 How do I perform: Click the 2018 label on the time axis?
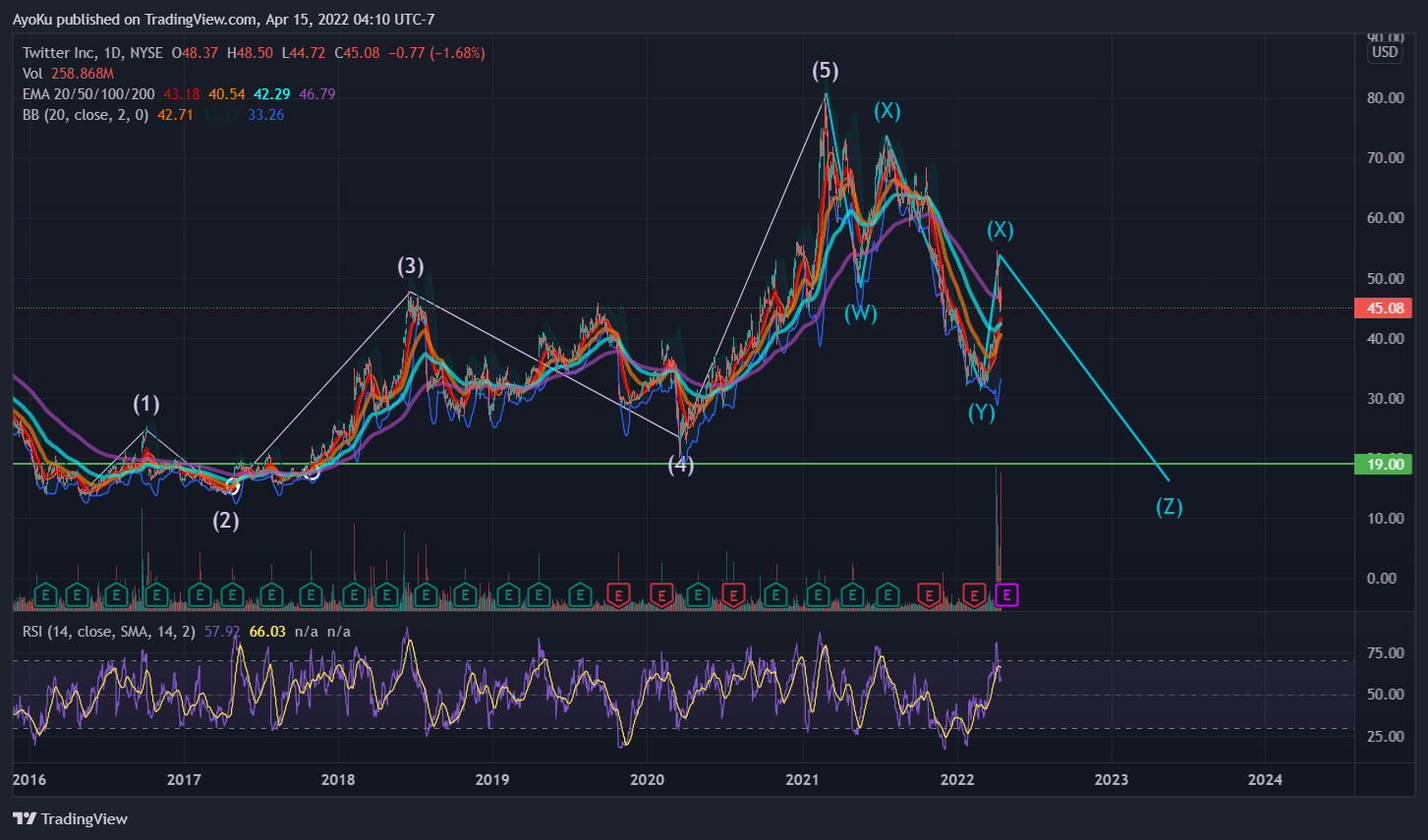[338, 780]
